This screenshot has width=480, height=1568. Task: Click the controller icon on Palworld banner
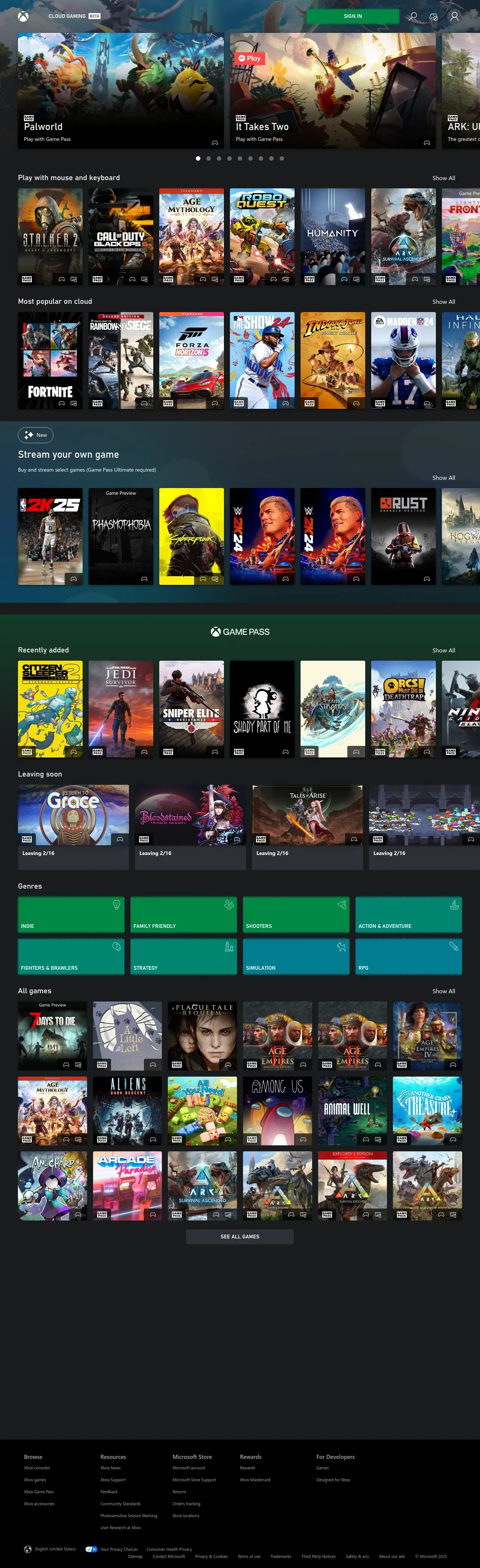coord(215,142)
